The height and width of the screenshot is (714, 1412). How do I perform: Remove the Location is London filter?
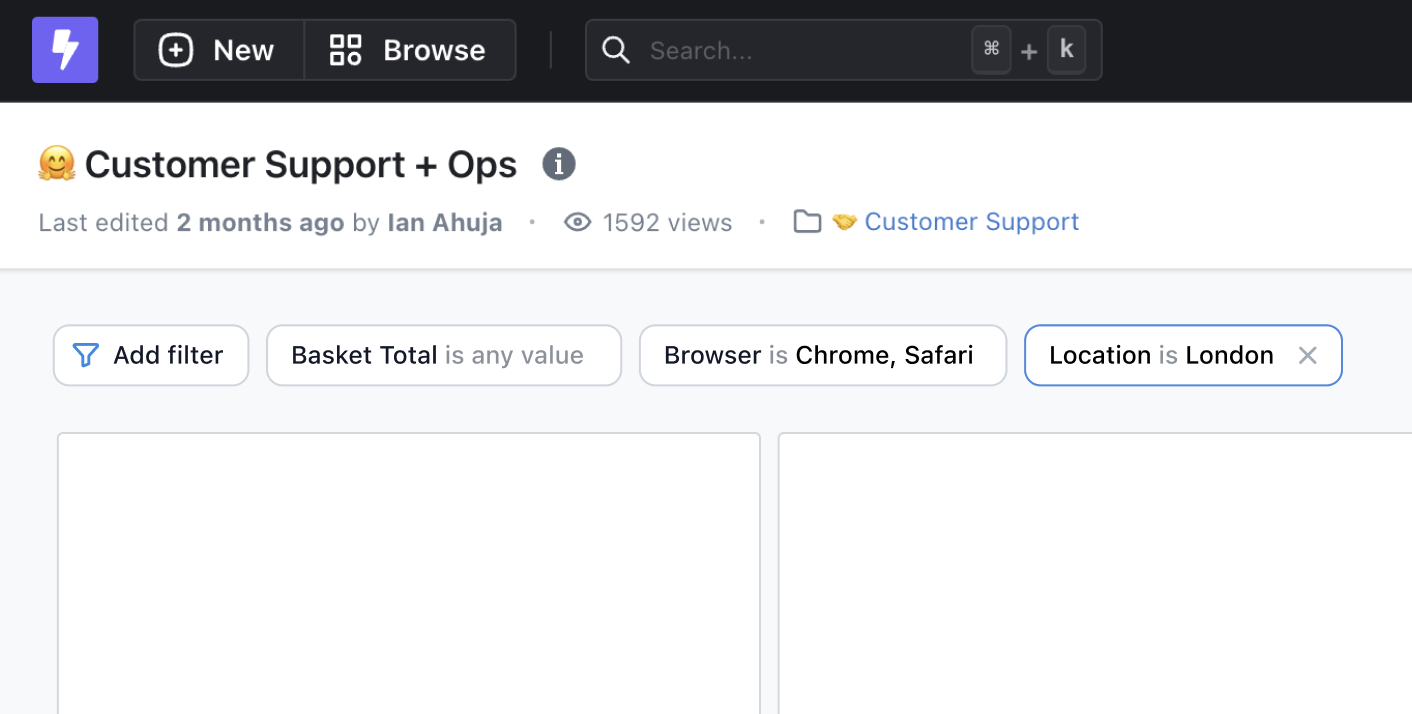(x=1308, y=355)
